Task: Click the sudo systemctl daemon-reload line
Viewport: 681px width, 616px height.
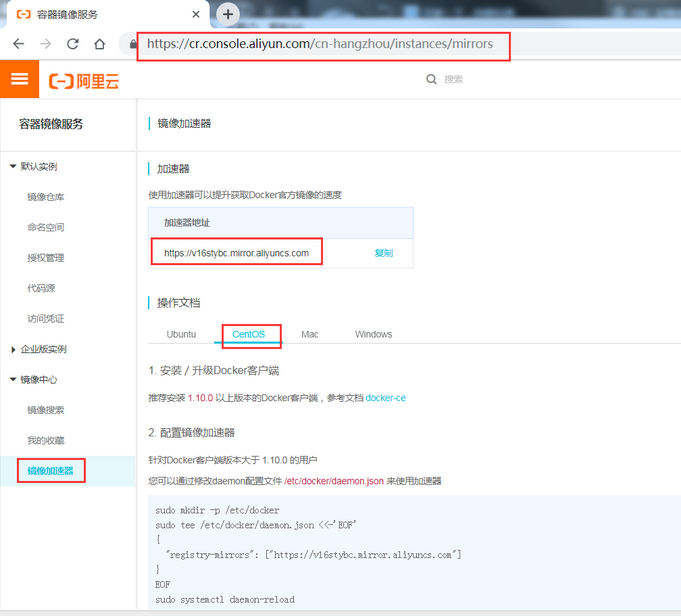Action: click(225, 599)
